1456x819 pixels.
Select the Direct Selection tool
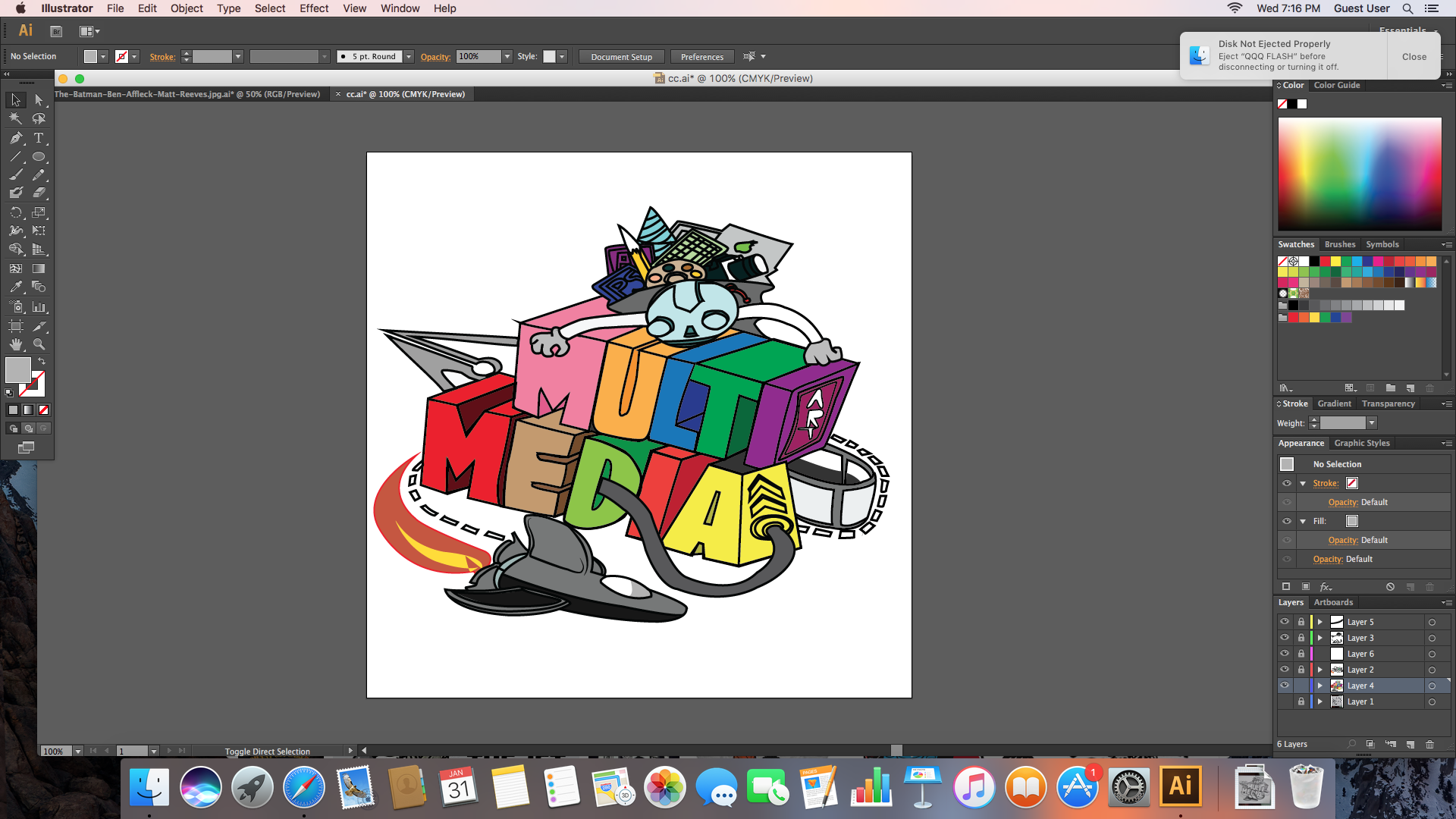click(x=39, y=100)
